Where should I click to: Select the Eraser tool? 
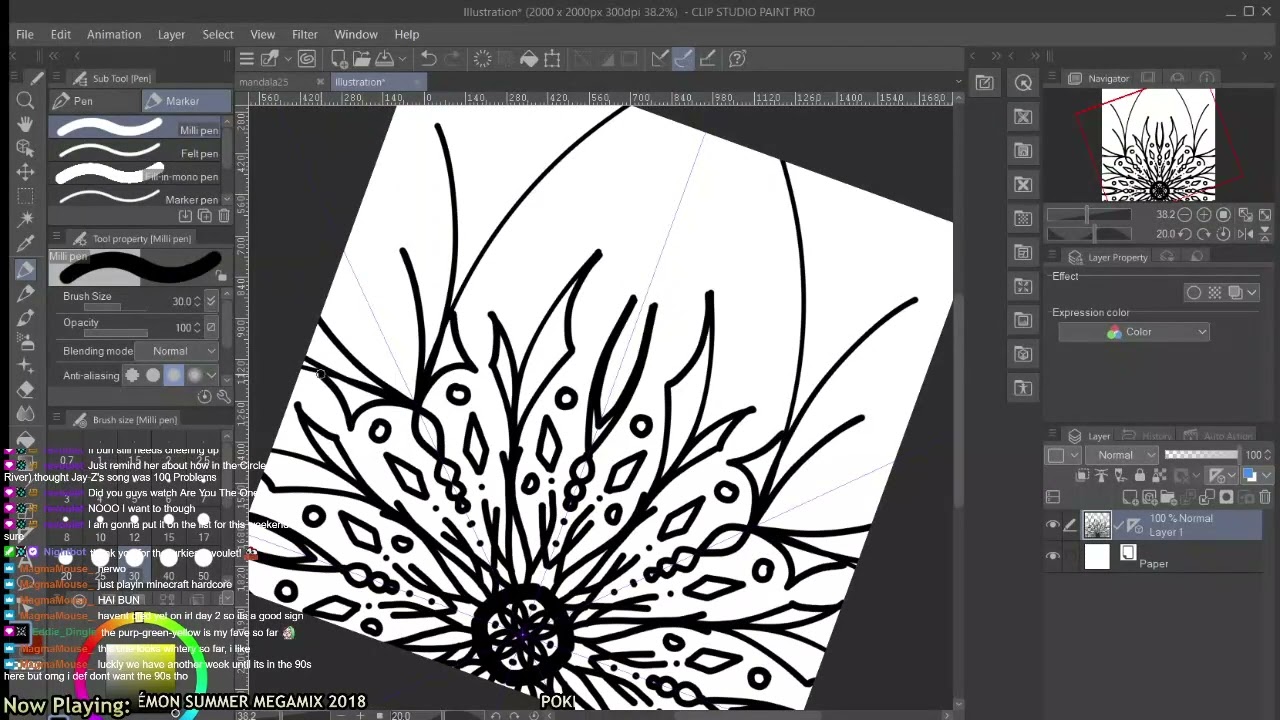[26, 390]
